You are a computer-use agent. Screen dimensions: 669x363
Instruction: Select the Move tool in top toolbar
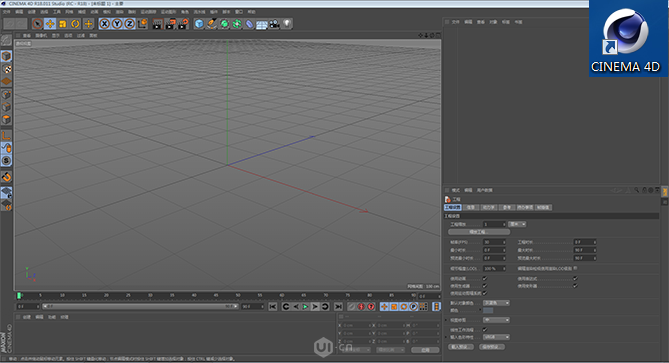(50, 24)
